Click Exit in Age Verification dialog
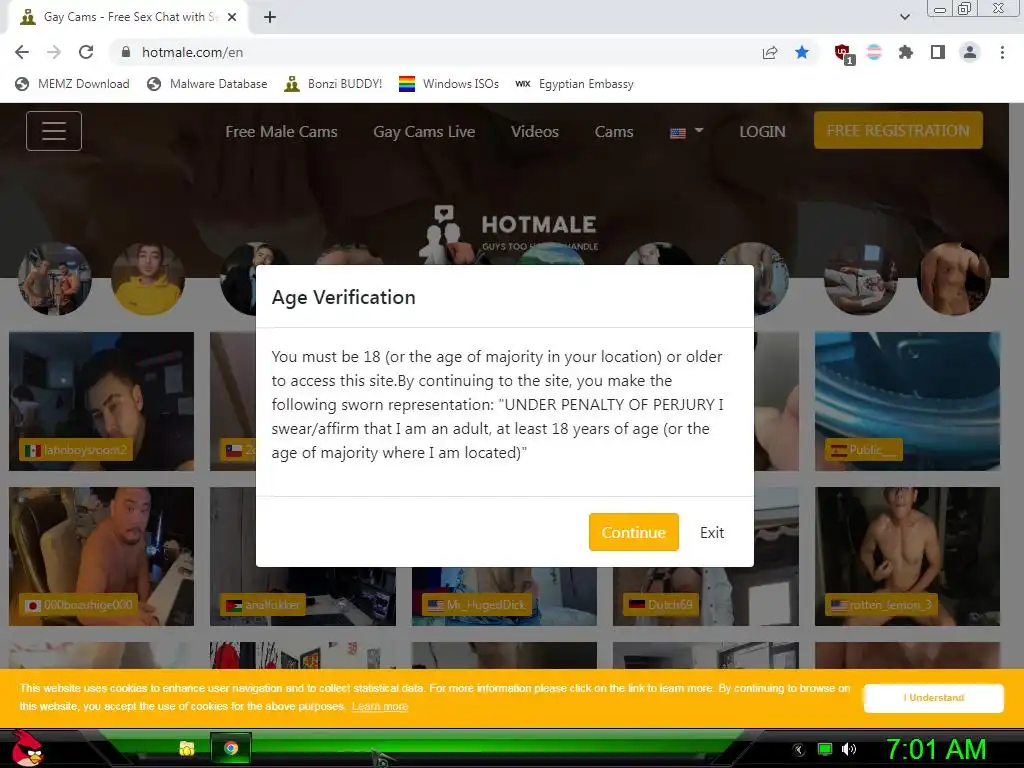Image resolution: width=1024 pixels, height=768 pixels. 712,532
